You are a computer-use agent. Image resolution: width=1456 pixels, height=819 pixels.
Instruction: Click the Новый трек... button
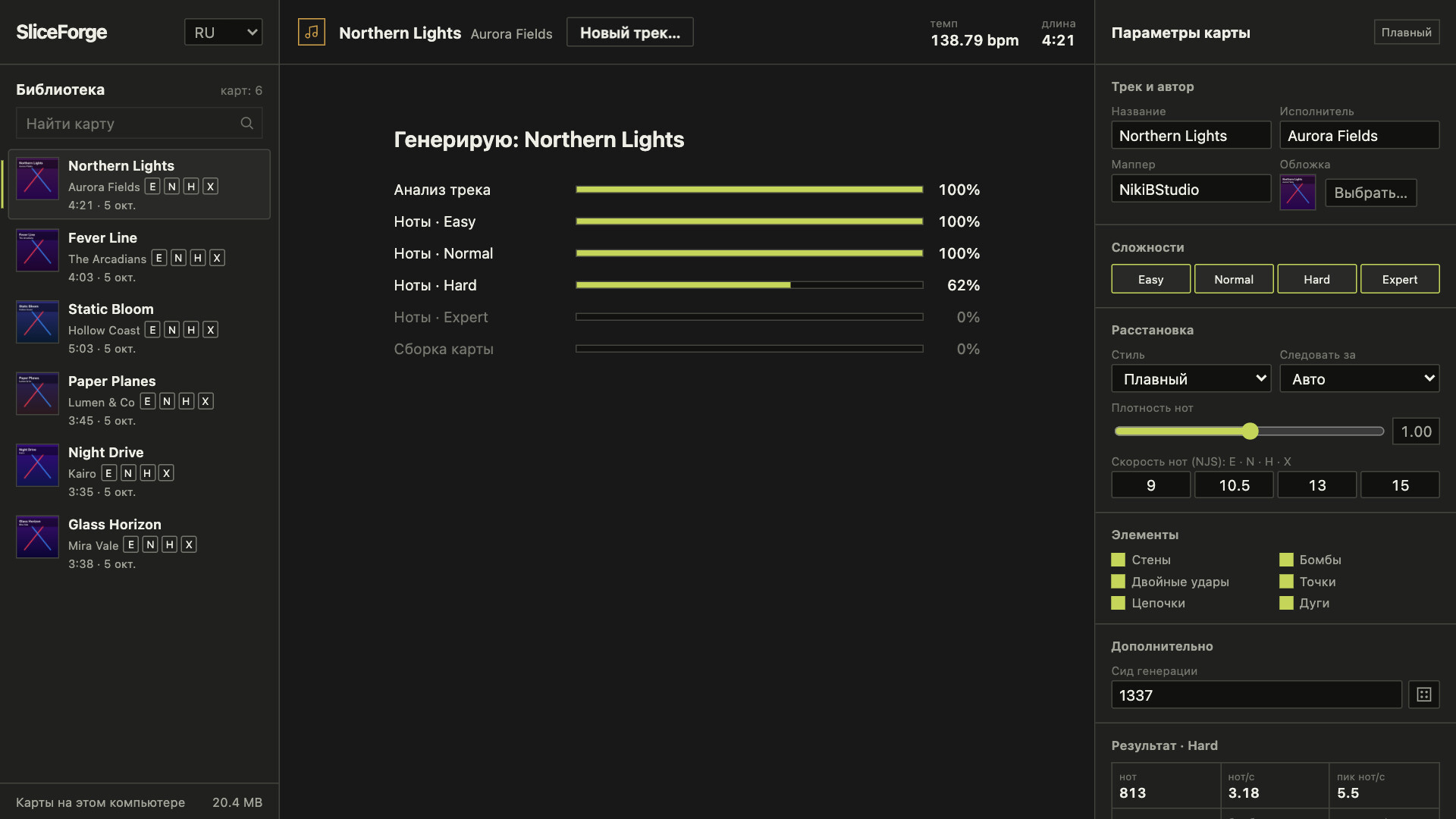630,32
